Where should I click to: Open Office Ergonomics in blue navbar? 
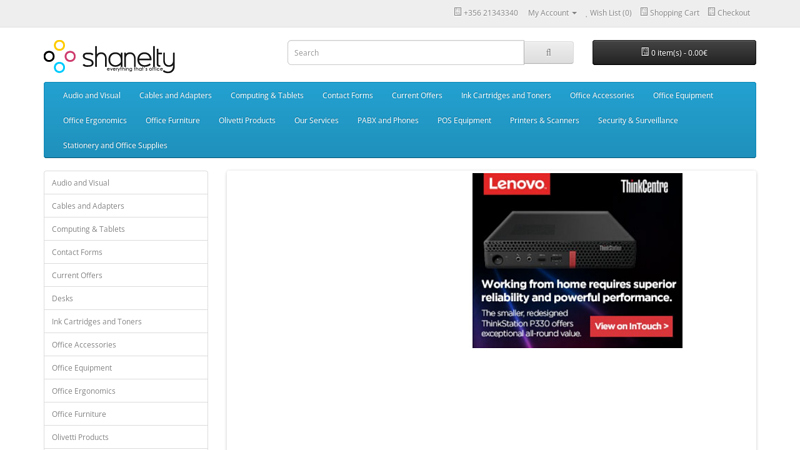click(94, 120)
